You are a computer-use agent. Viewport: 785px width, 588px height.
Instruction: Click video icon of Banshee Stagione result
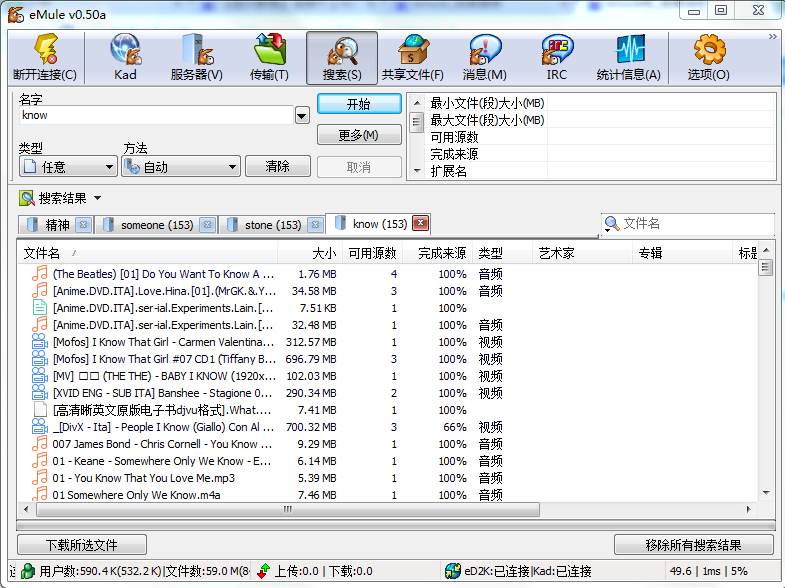[x=40, y=392]
